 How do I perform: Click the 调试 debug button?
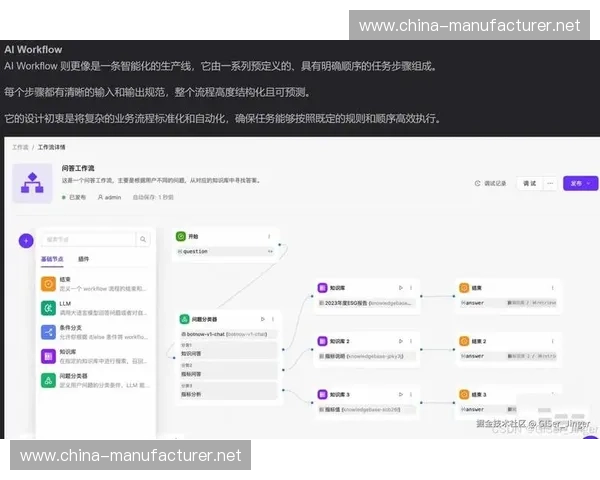click(530, 183)
